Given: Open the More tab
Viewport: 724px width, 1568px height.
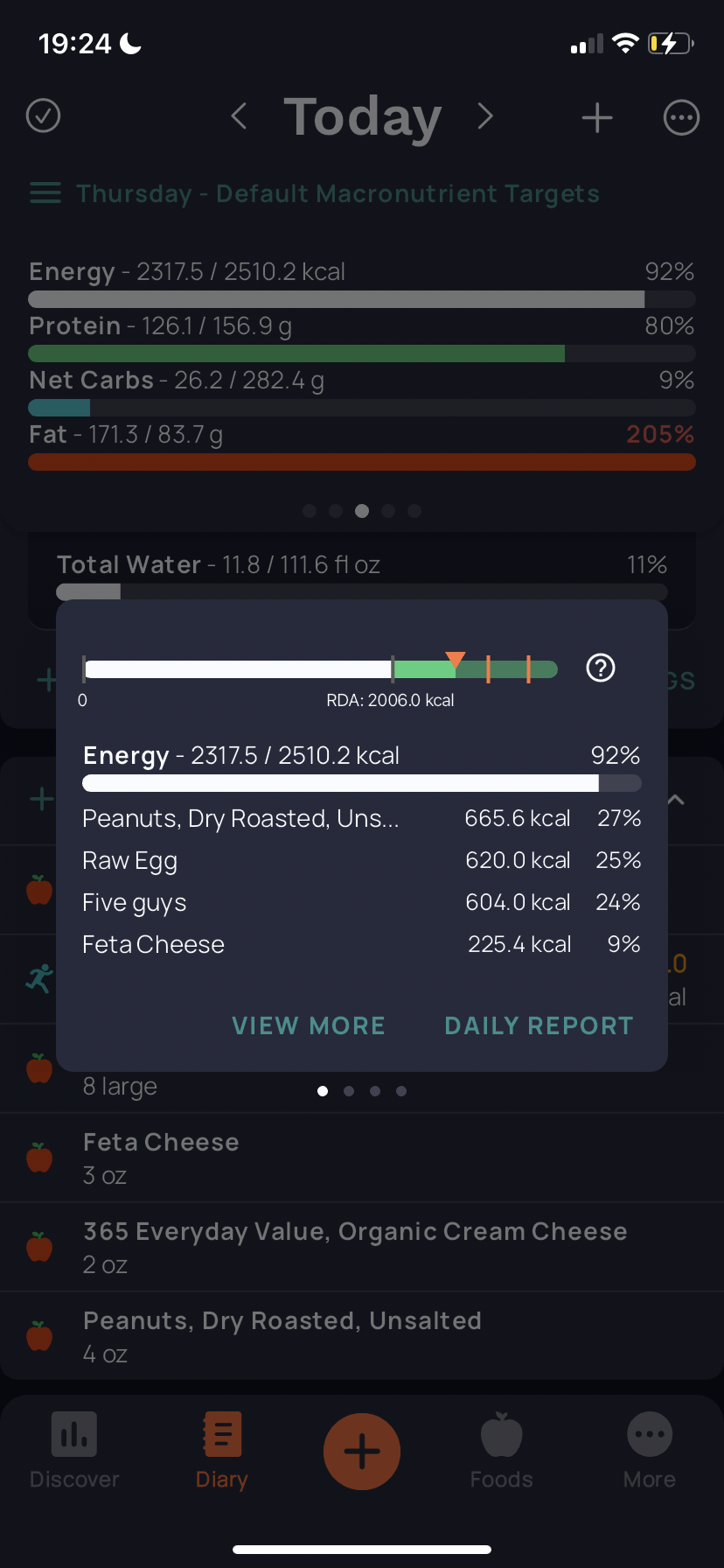Looking at the screenshot, I should pyautogui.click(x=650, y=1451).
